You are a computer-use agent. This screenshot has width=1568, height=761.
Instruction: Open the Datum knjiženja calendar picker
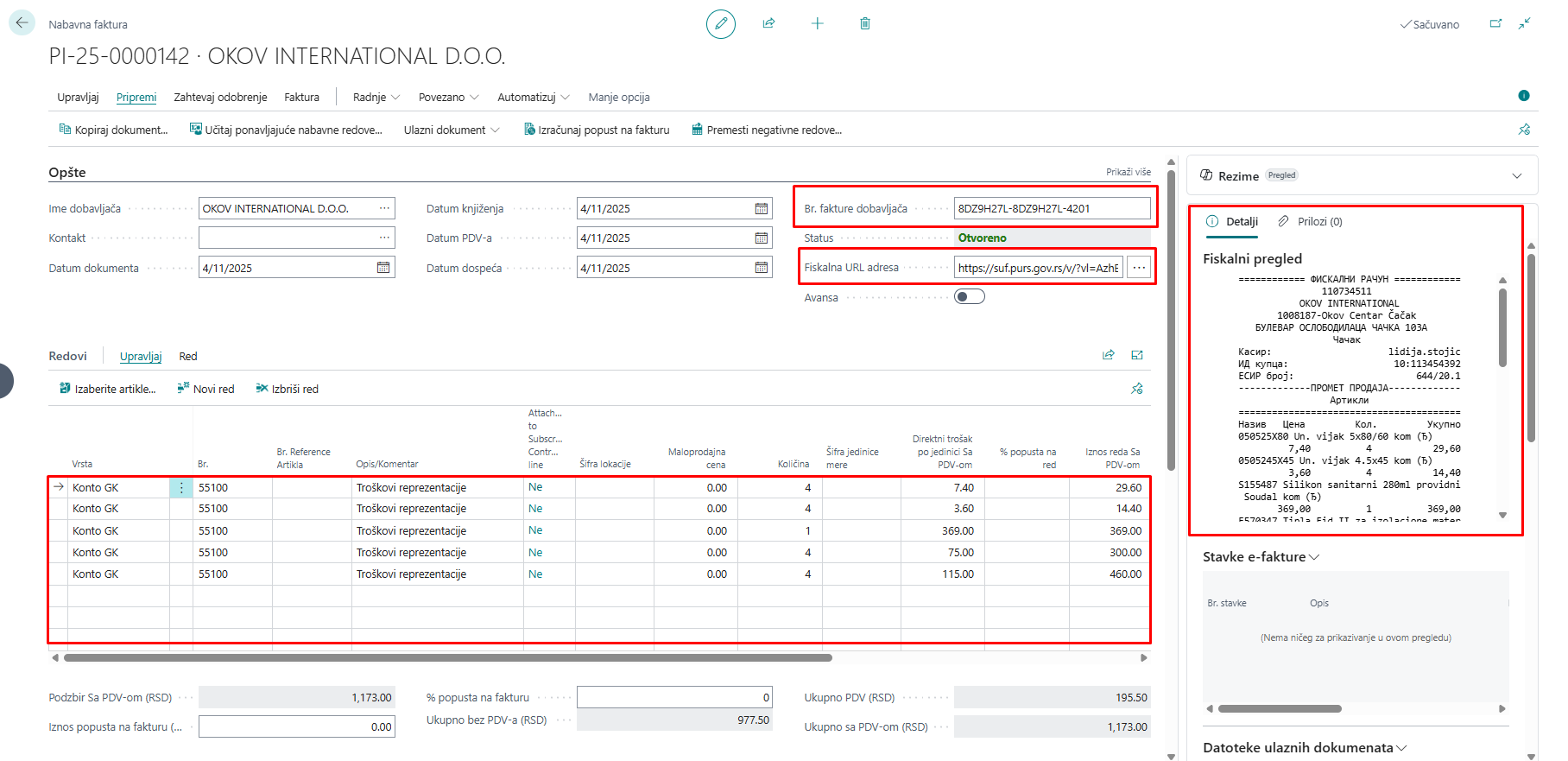(x=761, y=209)
